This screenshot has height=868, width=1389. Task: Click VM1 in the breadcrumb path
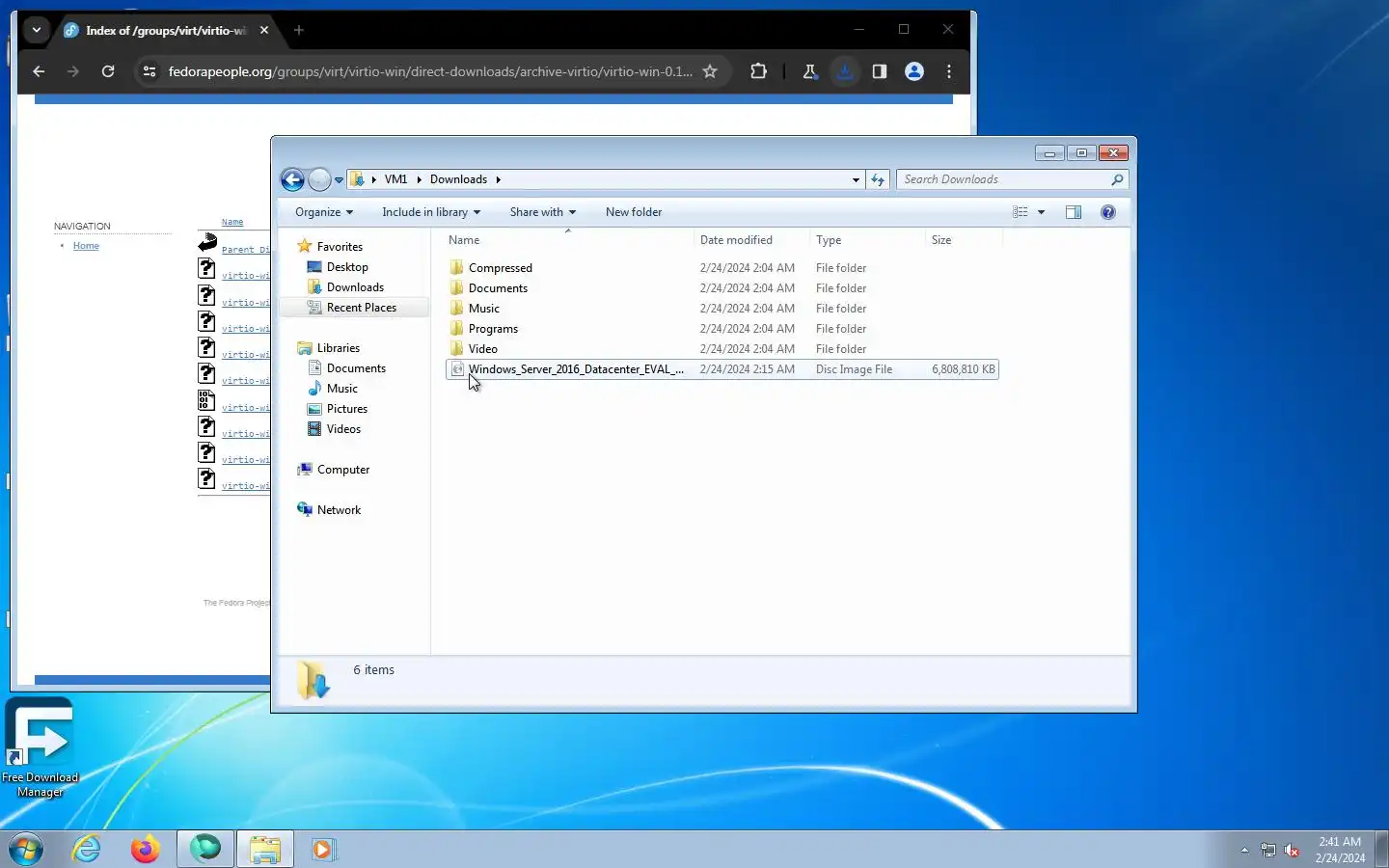coord(395,179)
